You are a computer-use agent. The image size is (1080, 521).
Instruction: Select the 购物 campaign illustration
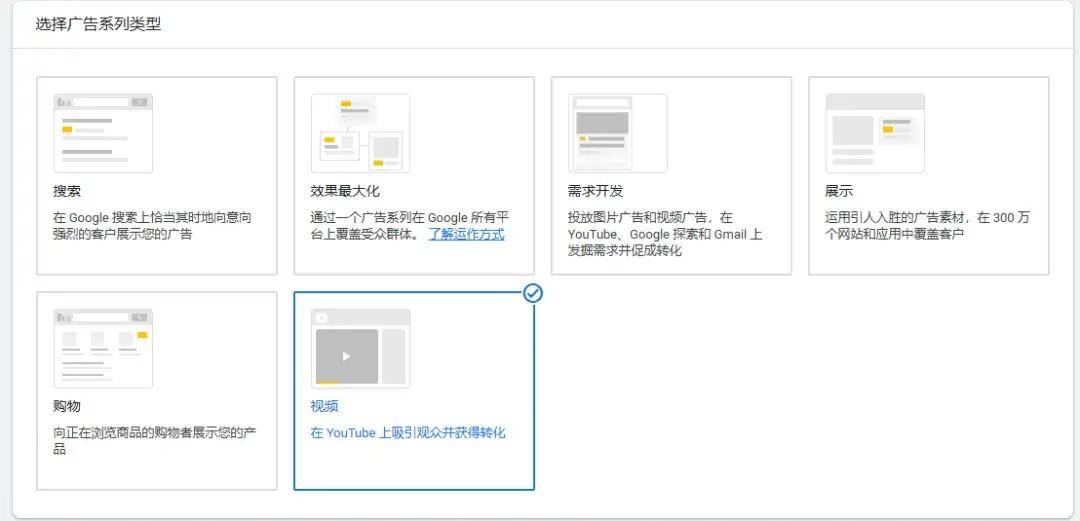pyautogui.click(x=103, y=348)
